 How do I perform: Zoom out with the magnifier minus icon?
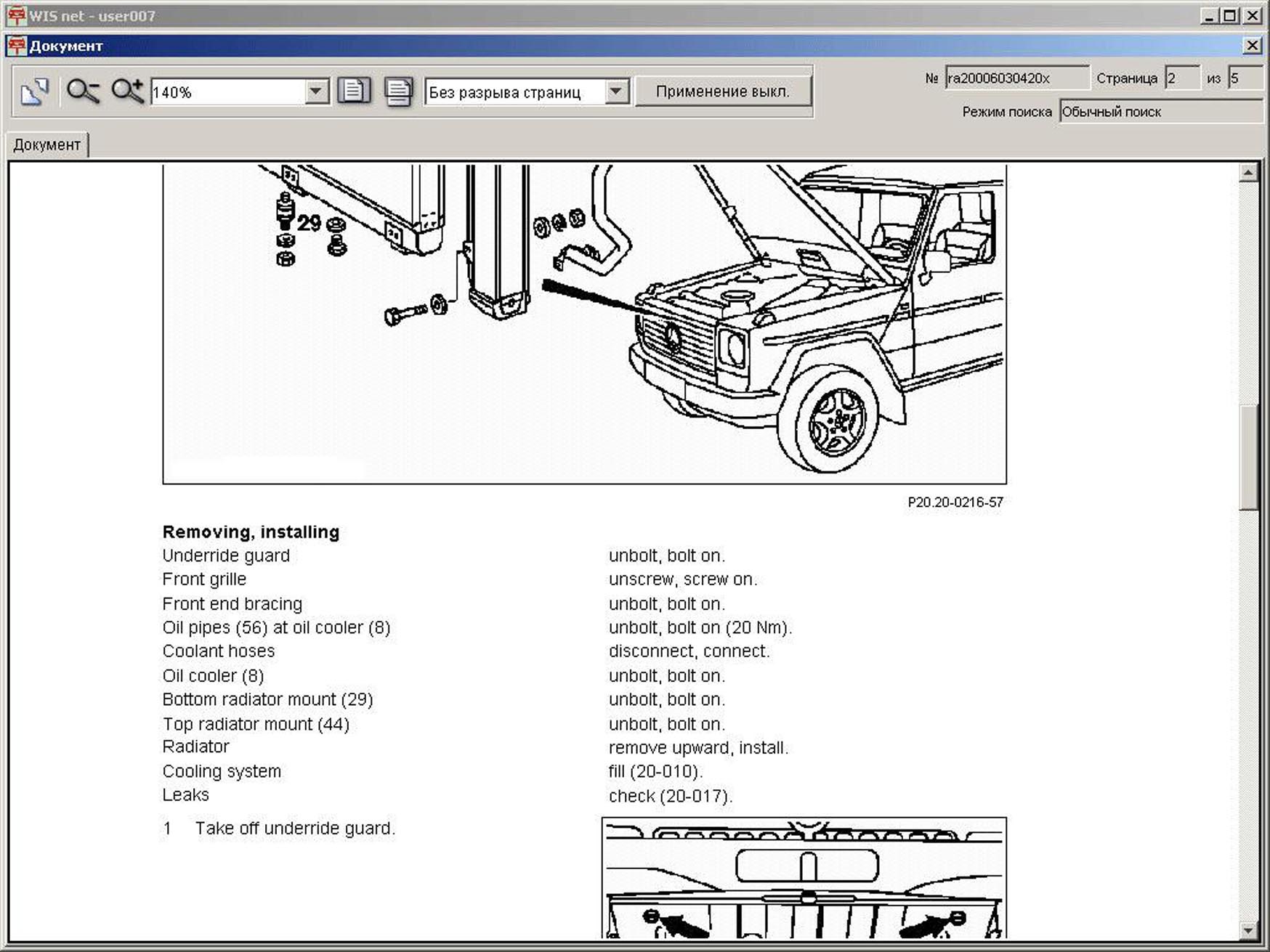click(x=83, y=91)
